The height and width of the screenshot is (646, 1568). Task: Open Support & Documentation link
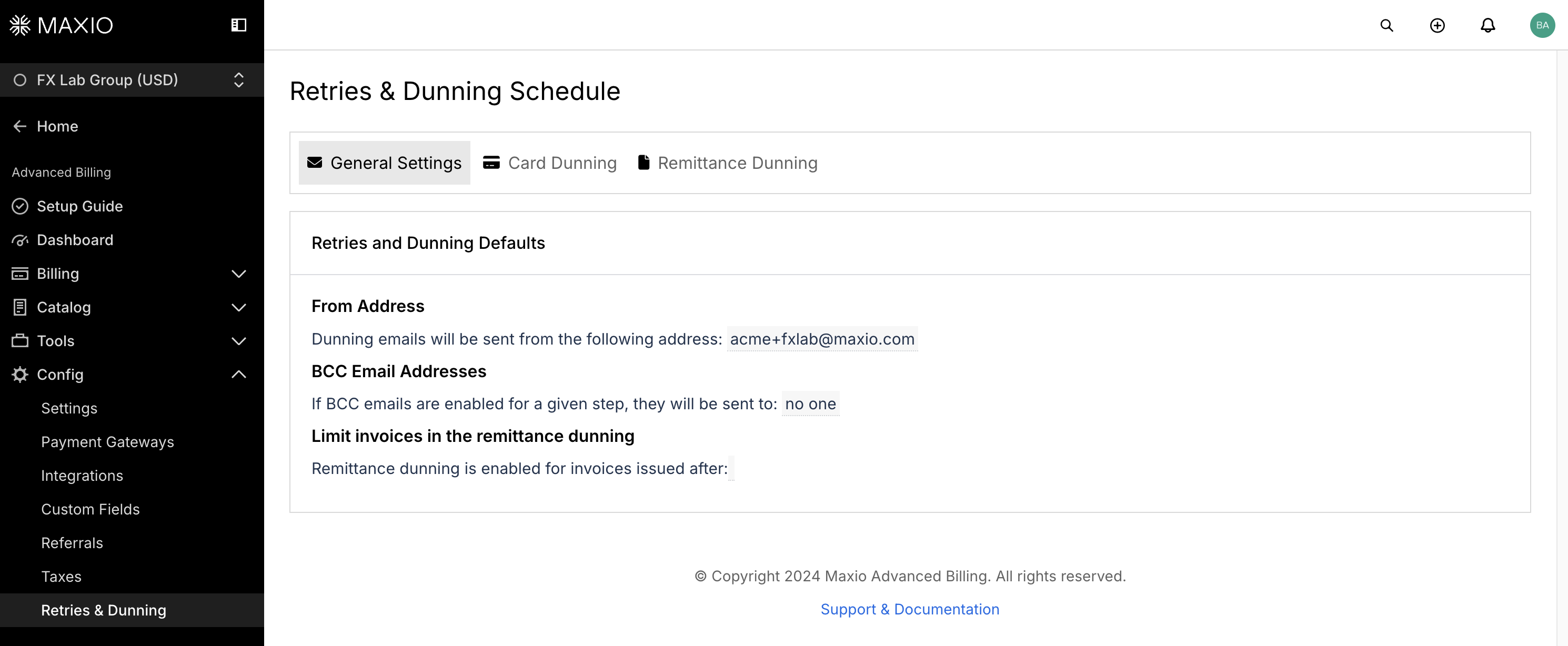(909, 609)
